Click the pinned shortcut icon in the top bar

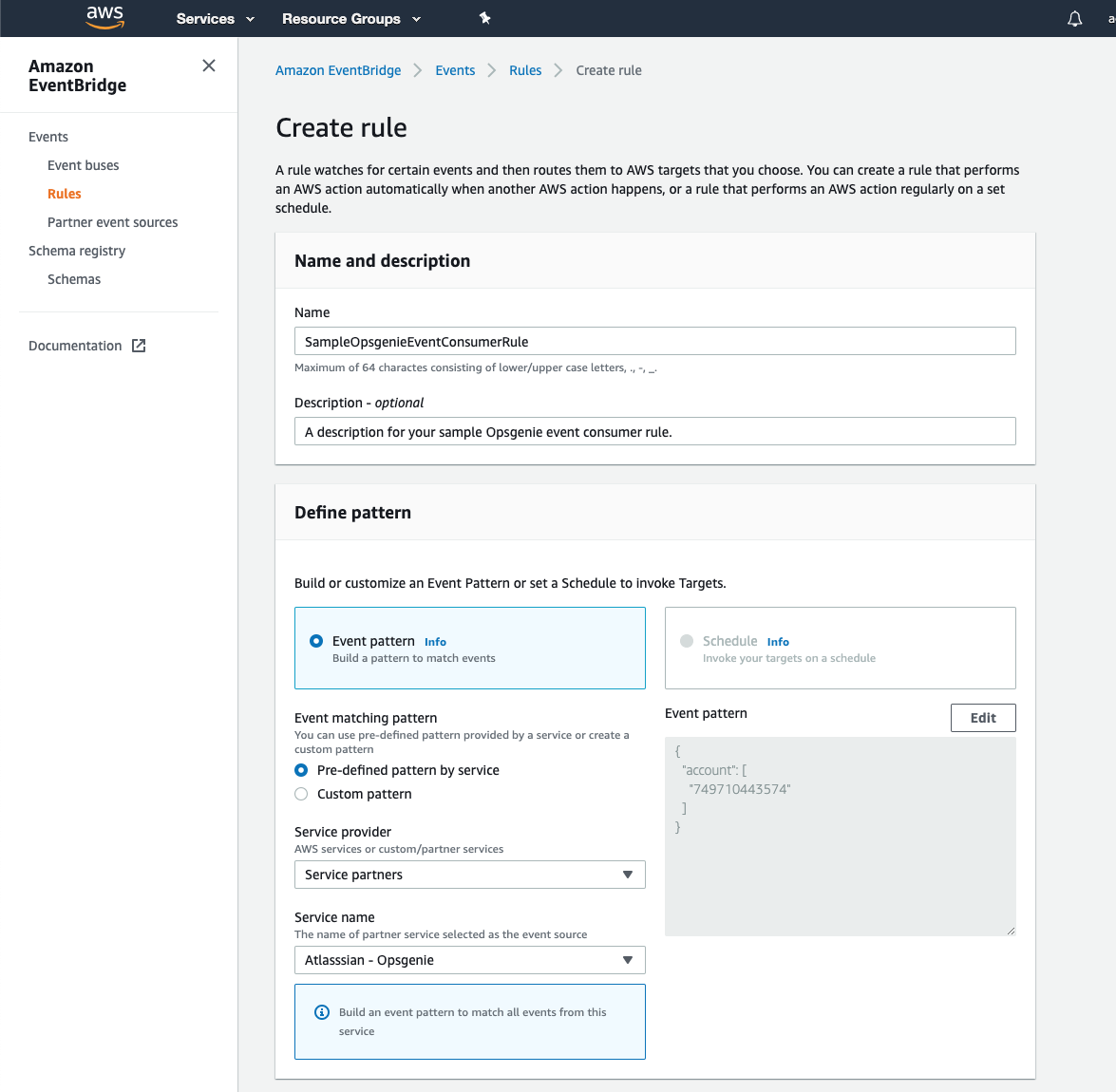(x=485, y=18)
